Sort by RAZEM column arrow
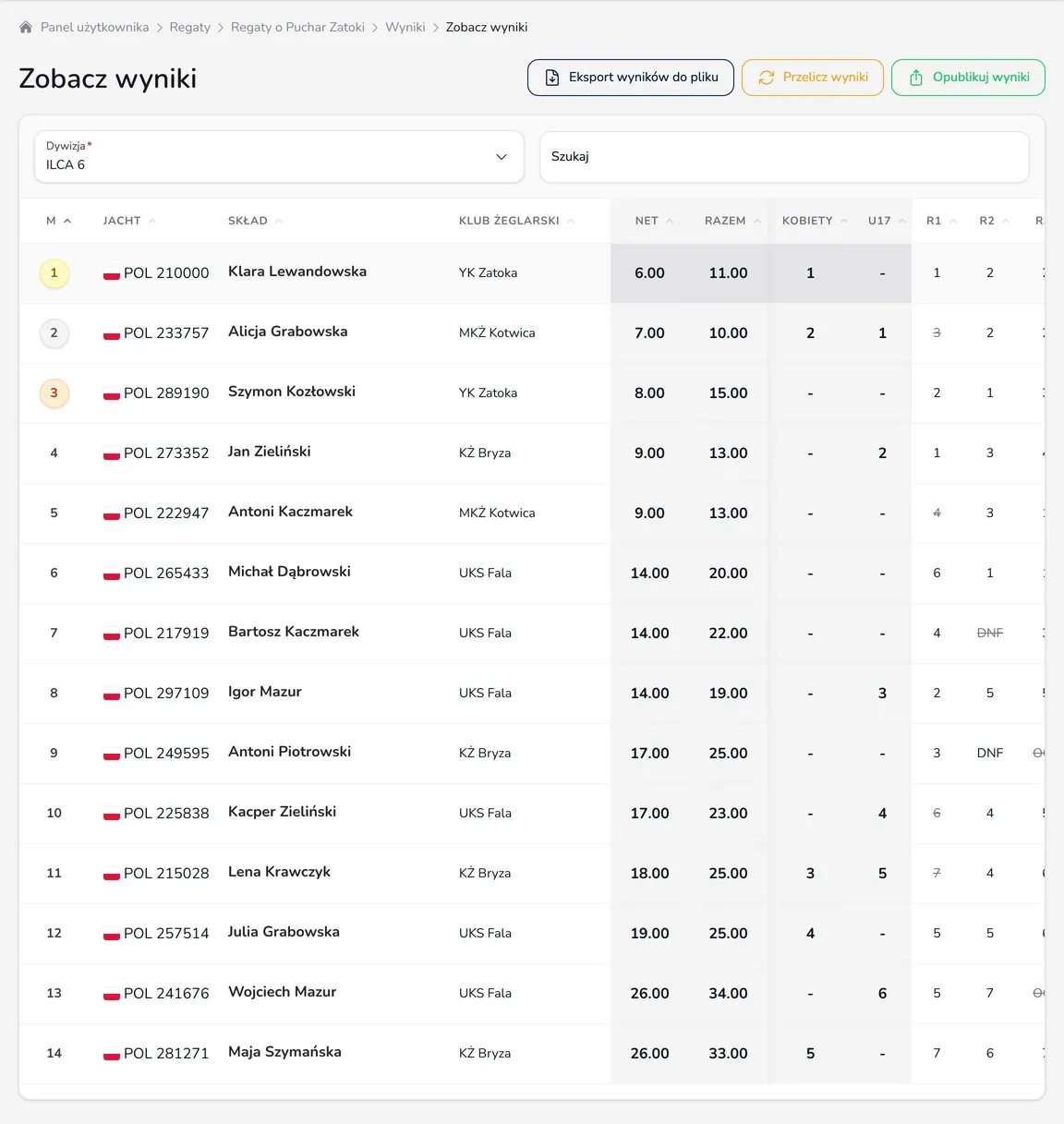 [757, 221]
